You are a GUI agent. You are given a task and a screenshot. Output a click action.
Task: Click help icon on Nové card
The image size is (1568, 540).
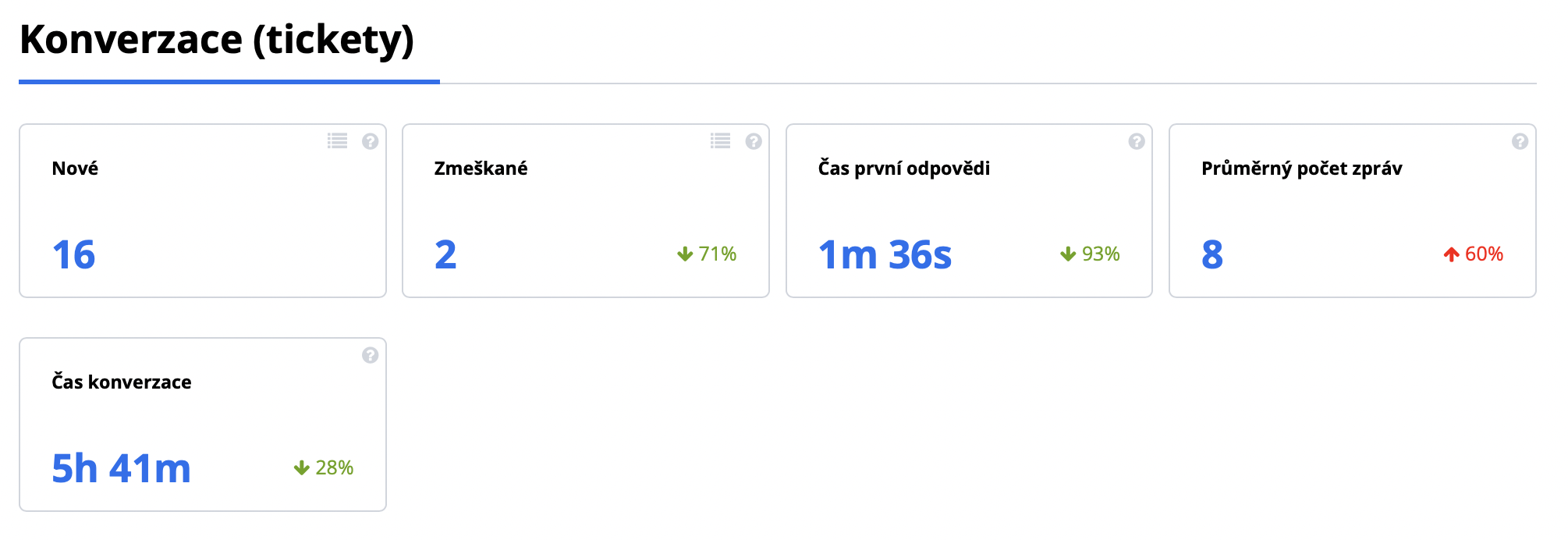pos(371,141)
